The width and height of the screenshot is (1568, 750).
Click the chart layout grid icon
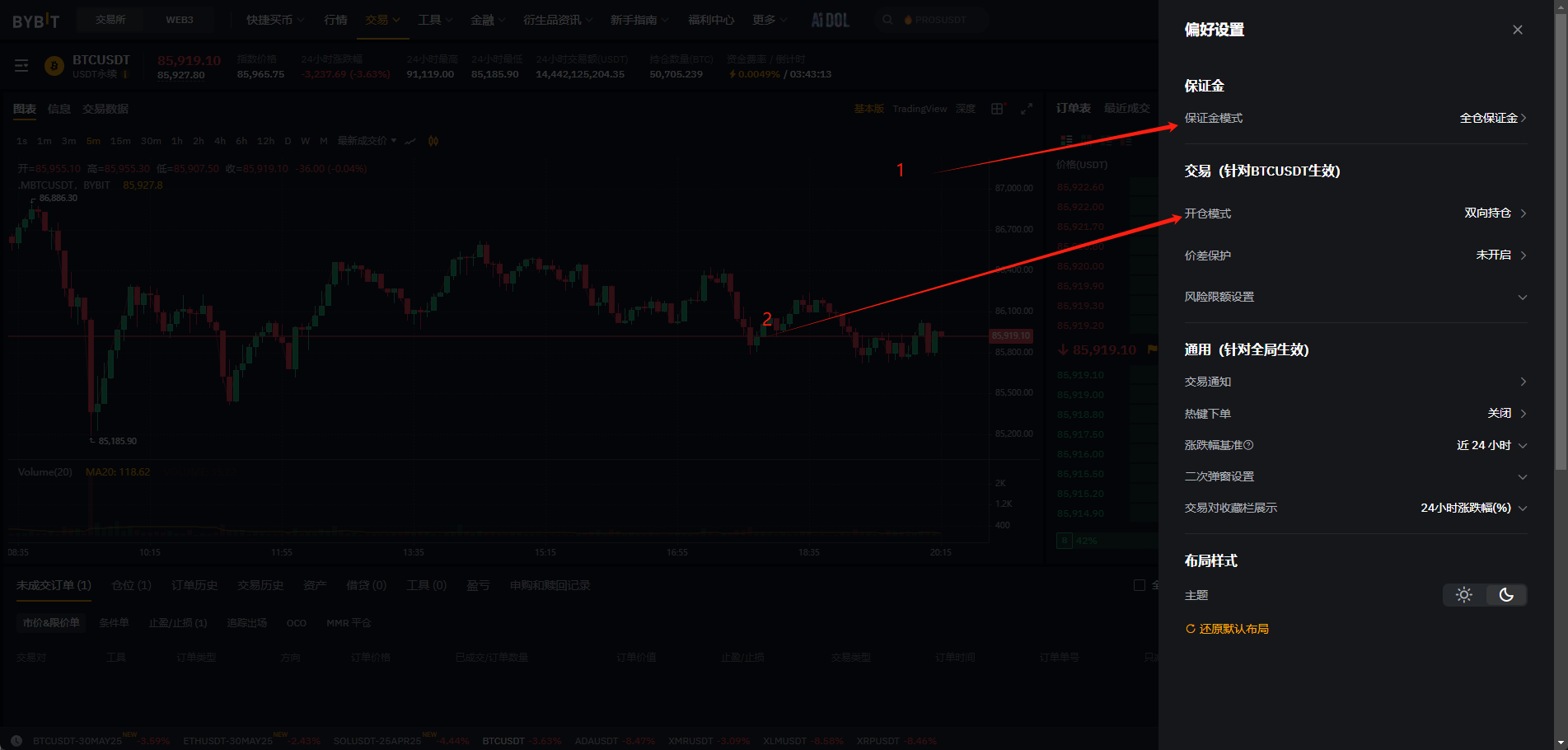(x=998, y=109)
